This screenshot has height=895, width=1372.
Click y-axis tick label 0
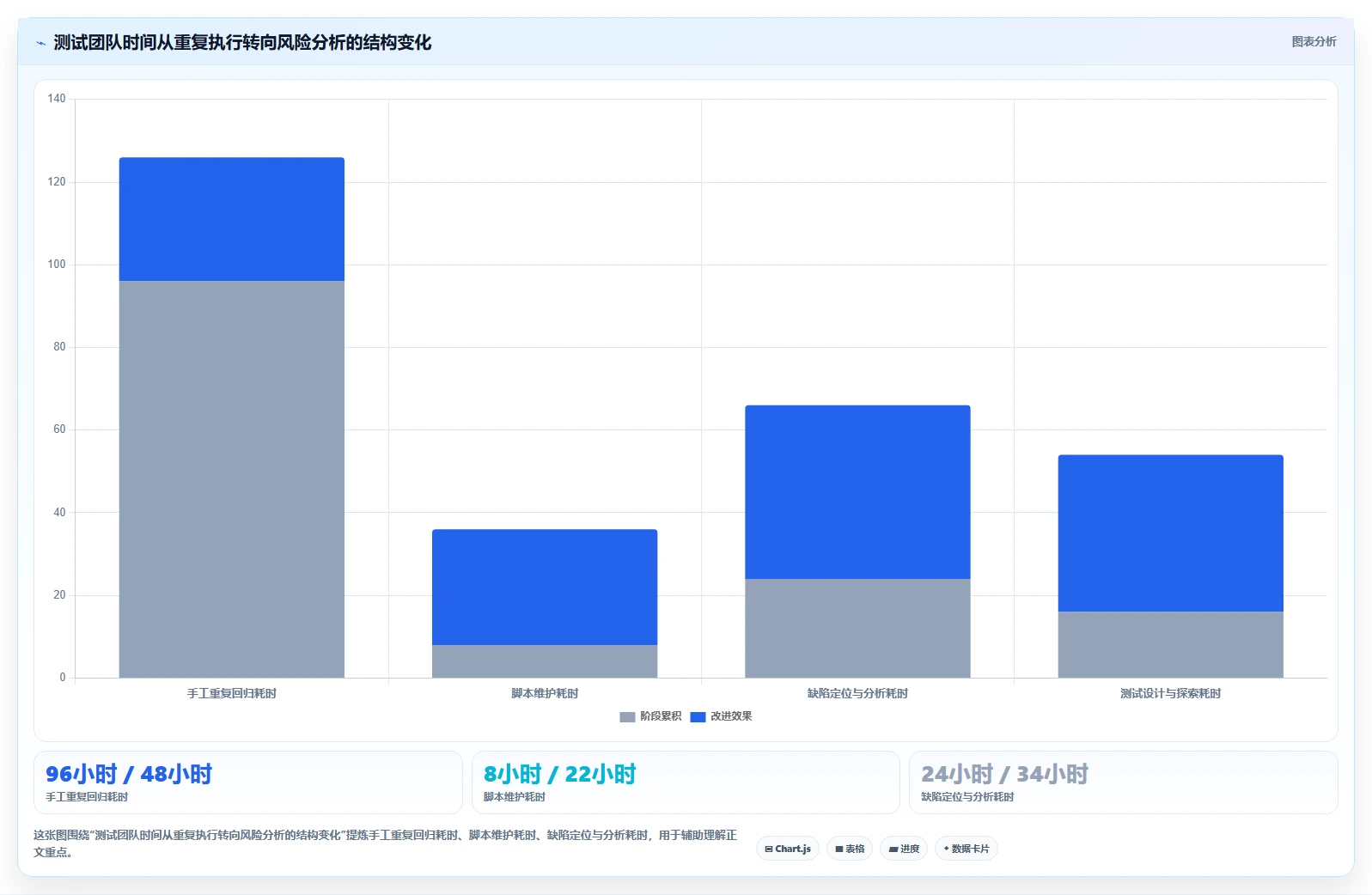63,678
